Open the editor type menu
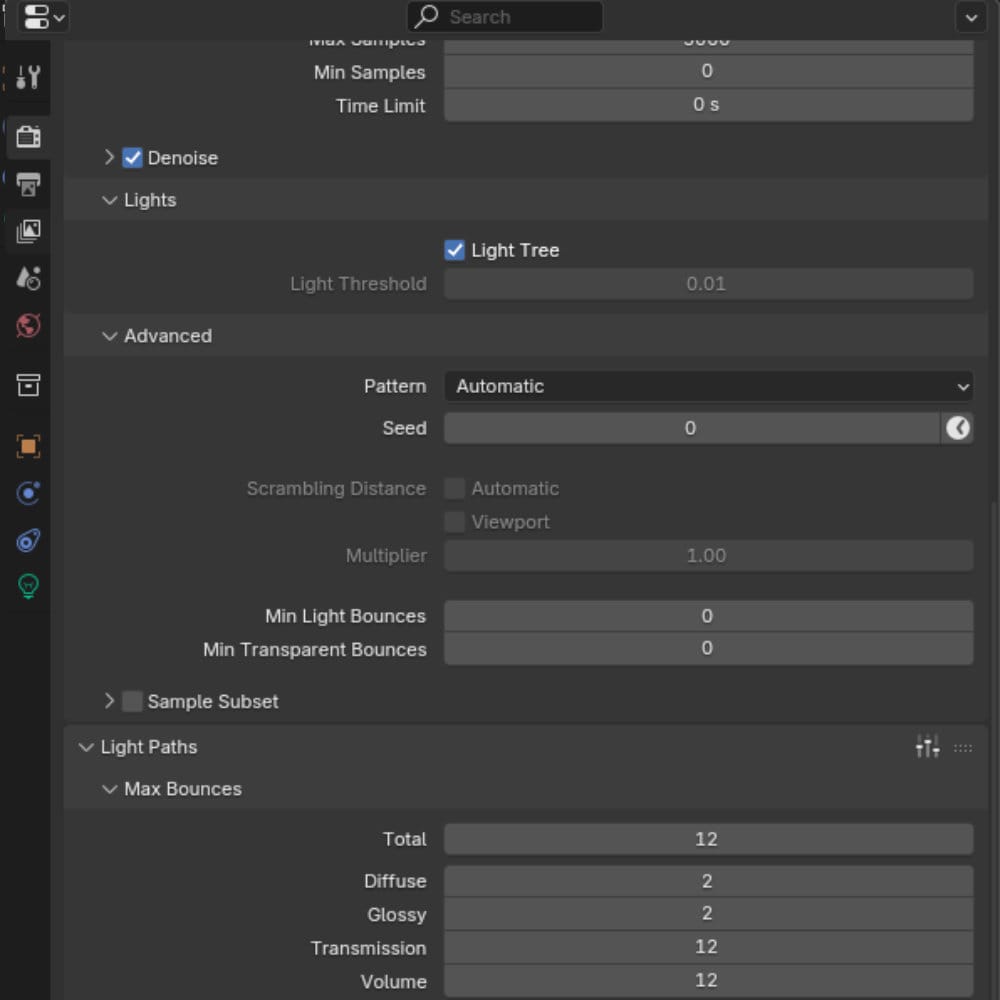Viewport: 1000px width, 1000px height. pyautogui.click(x=43, y=17)
